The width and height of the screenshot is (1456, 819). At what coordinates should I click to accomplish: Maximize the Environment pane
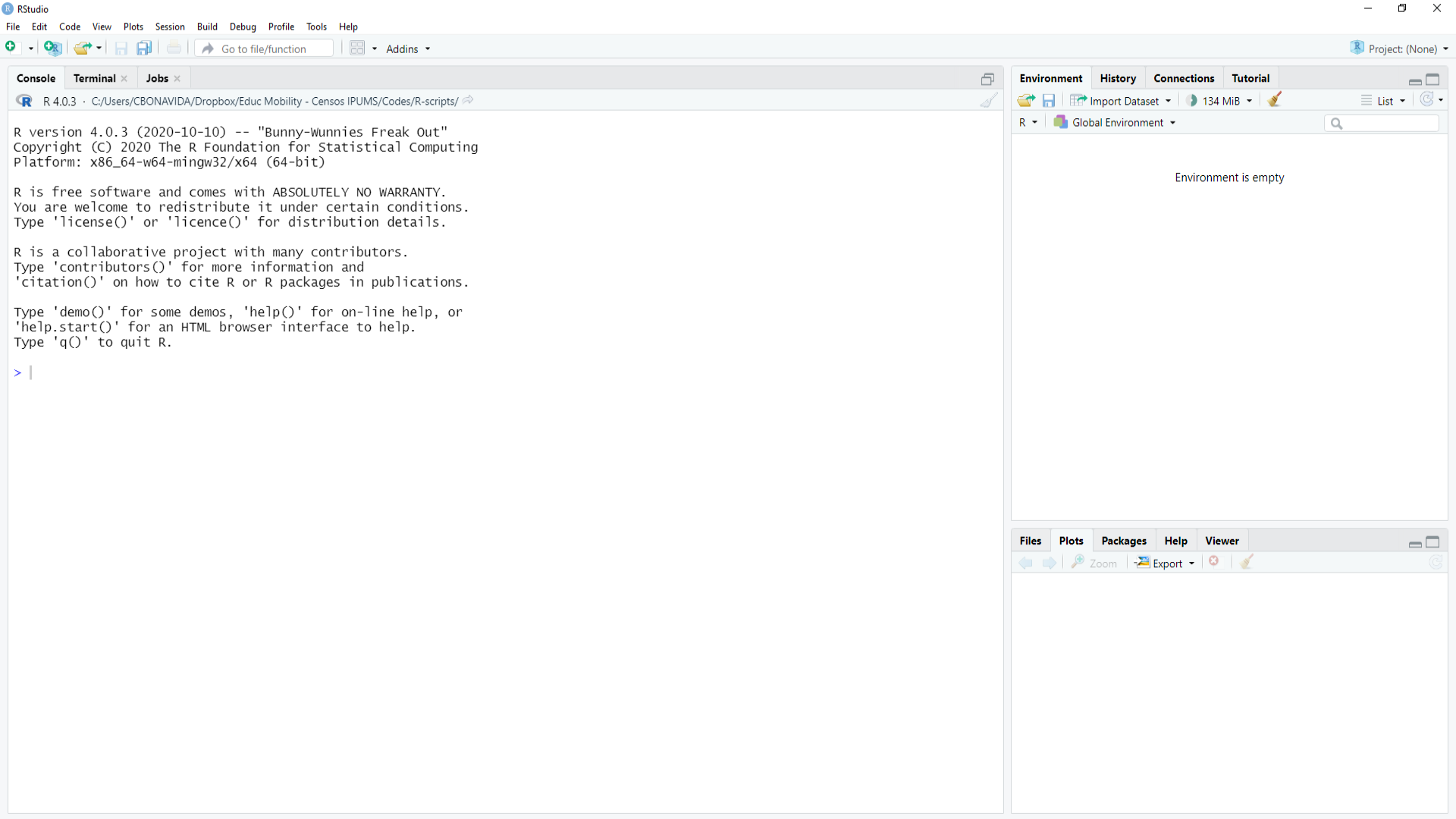coord(1432,79)
